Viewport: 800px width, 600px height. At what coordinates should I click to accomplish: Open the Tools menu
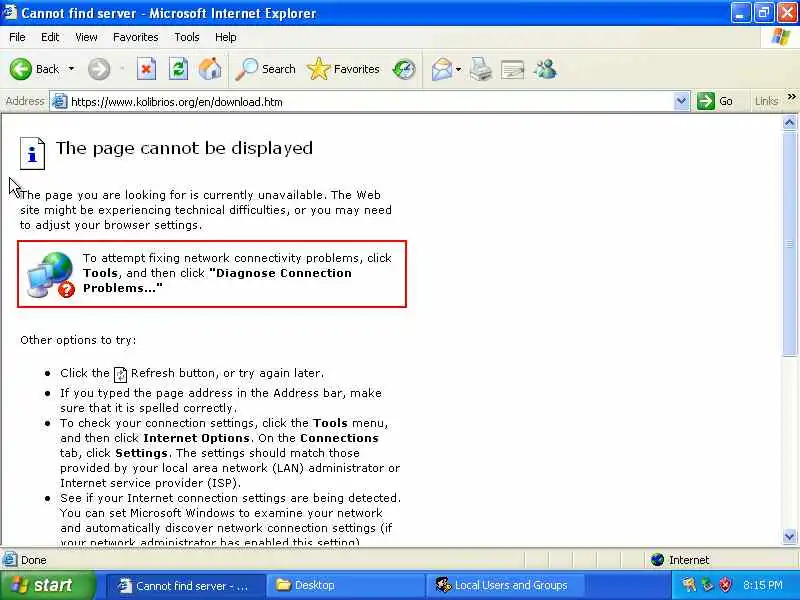coord(187,37)
